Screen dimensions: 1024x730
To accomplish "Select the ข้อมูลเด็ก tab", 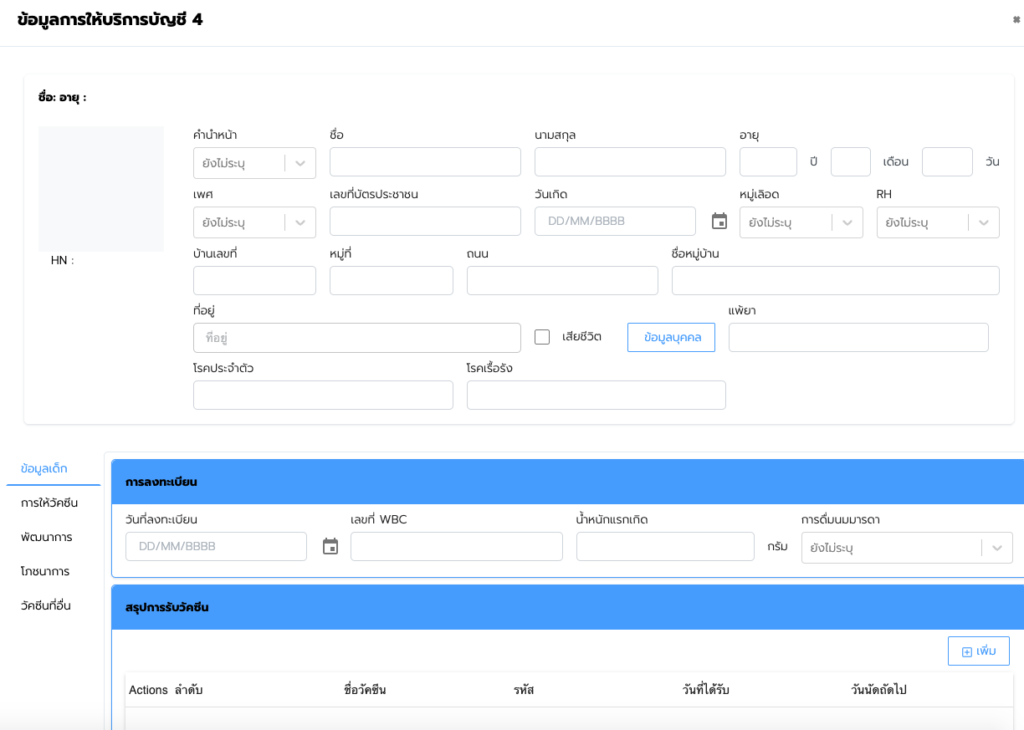I will (44, 468).
